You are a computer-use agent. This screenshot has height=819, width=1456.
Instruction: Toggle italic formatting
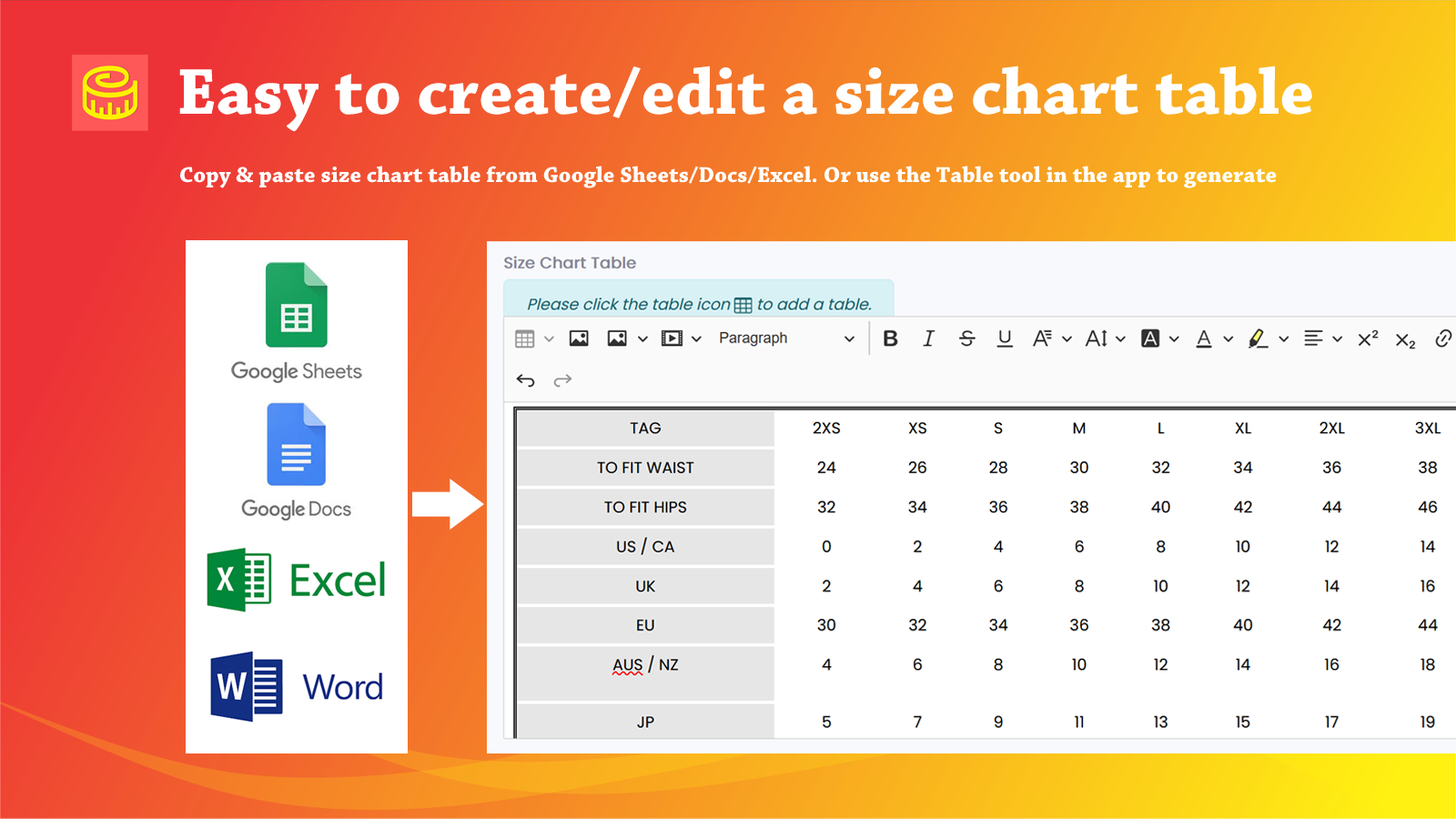929,337
